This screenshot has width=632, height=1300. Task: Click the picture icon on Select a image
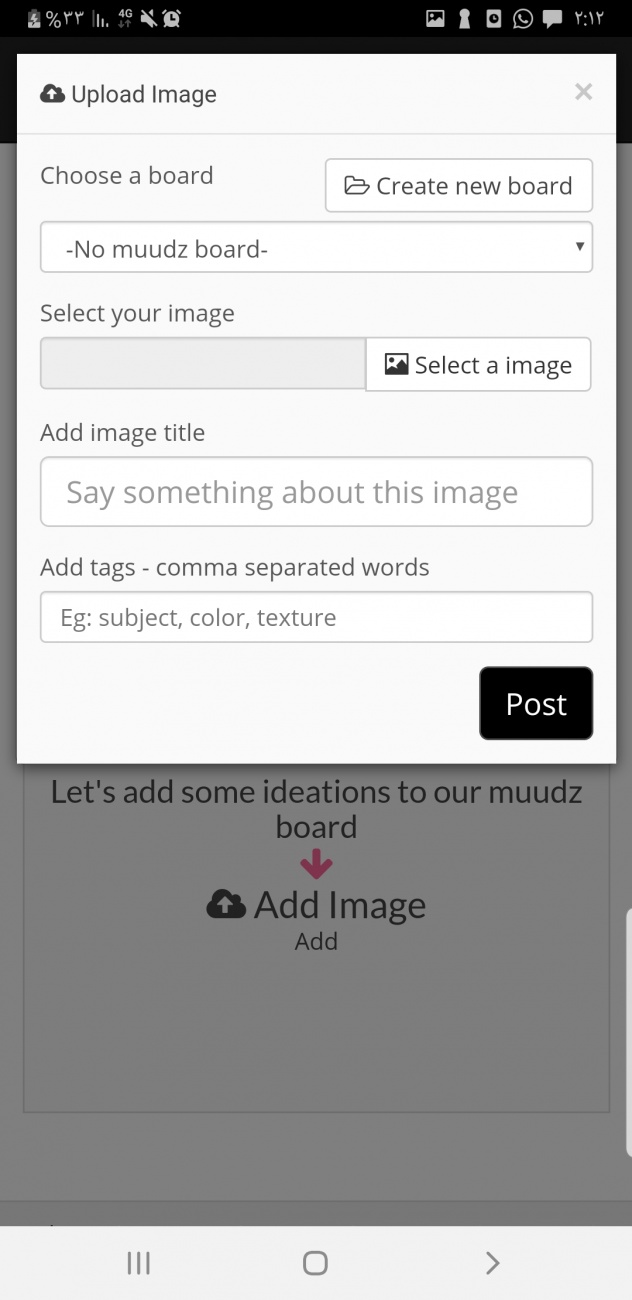click(397, 365)
